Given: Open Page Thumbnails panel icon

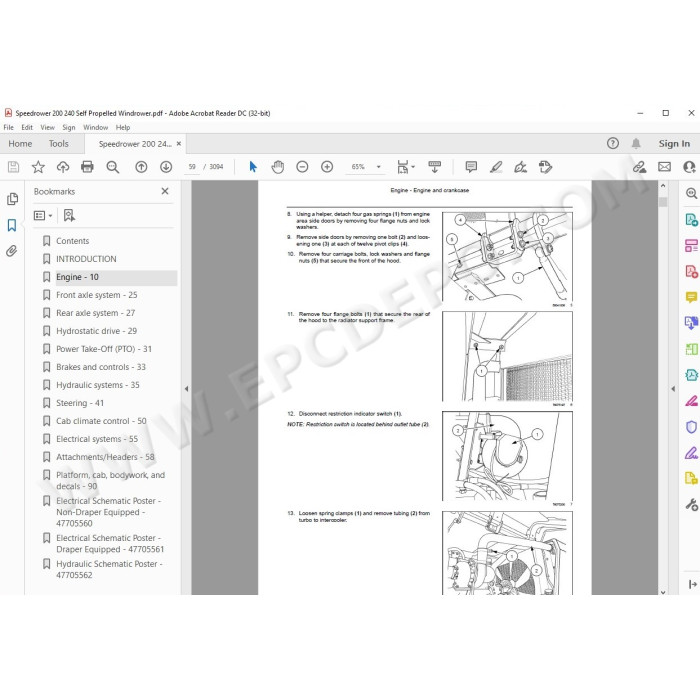Looking at the screenshot, I should click(12, 199).
